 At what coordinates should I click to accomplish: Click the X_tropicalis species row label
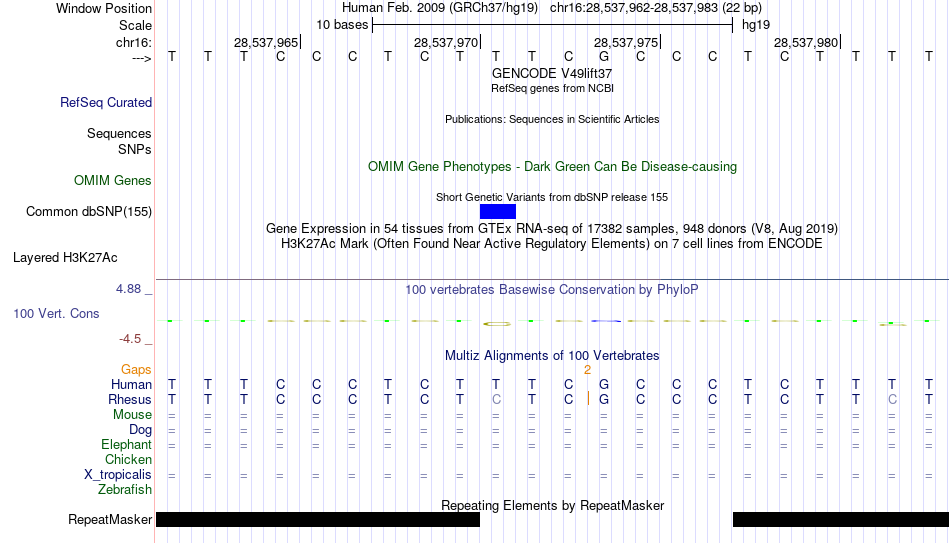click(x=118, y=475)
